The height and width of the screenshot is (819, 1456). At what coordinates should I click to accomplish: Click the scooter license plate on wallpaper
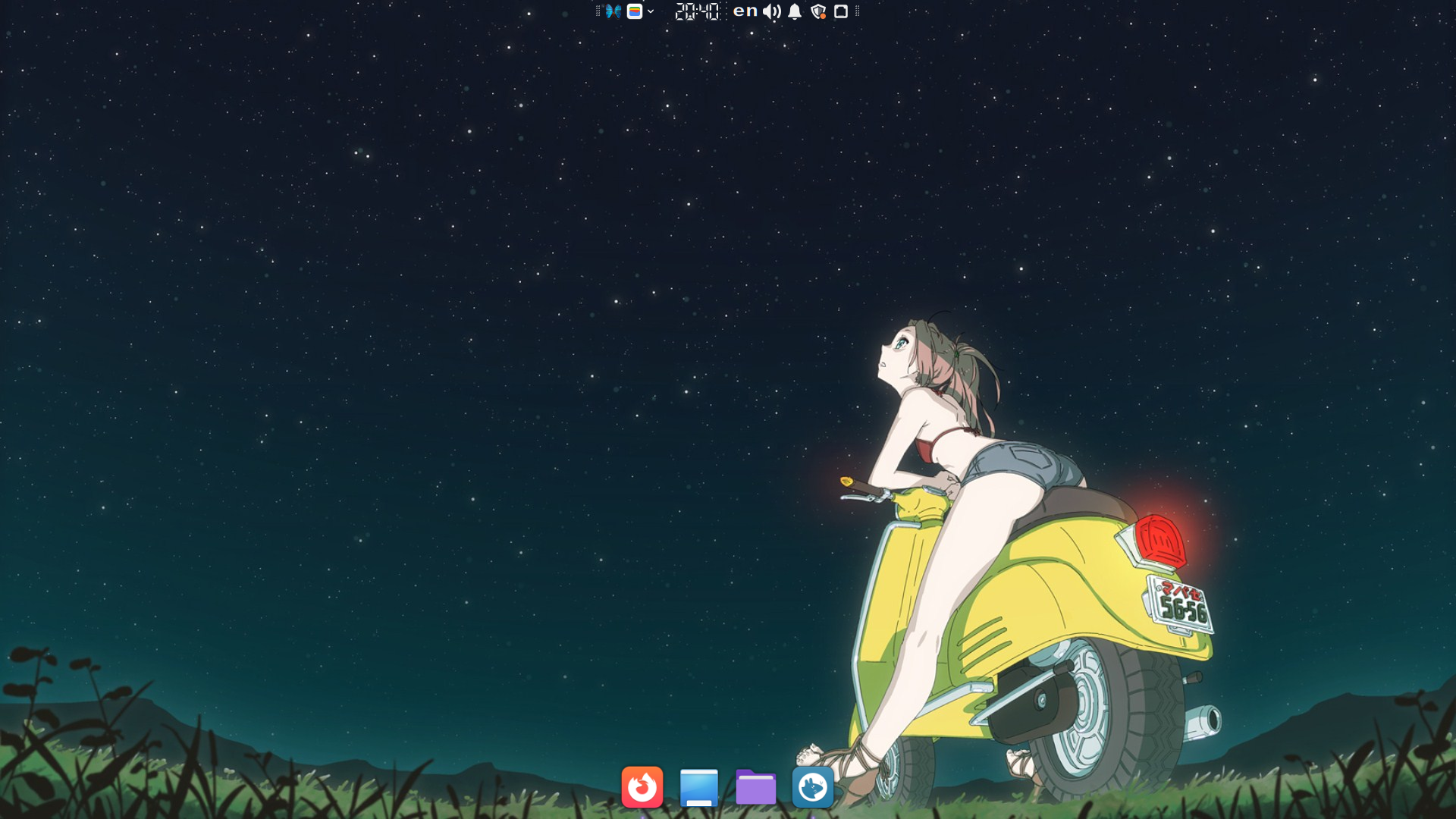click(x=1181, y=605)
